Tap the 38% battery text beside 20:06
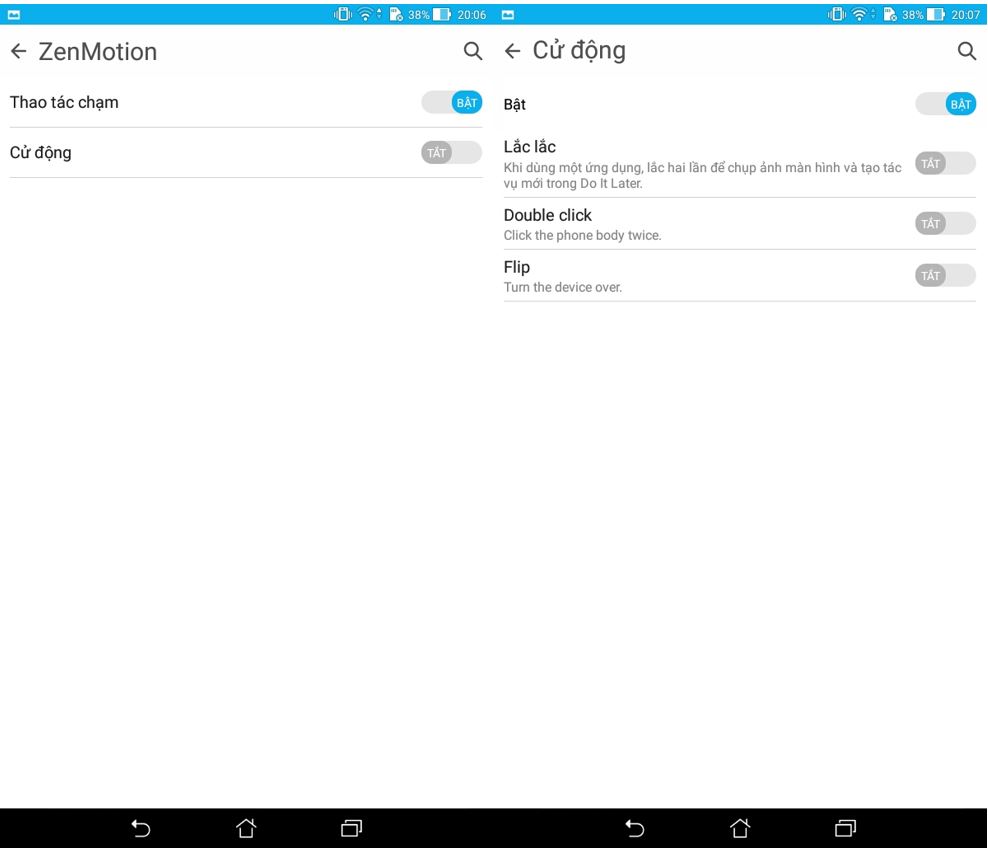The width and height of the screenshot is (988, 848). (418, 14)
